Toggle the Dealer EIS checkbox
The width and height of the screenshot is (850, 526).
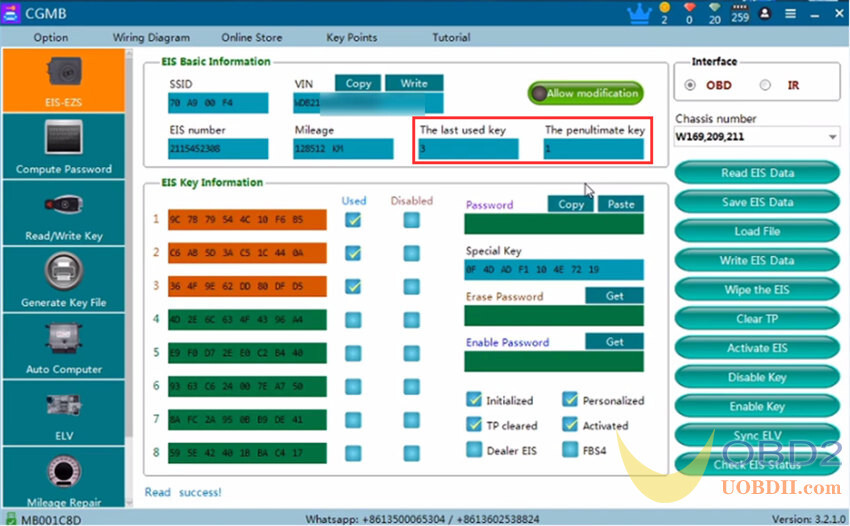[x=474, y=450]
